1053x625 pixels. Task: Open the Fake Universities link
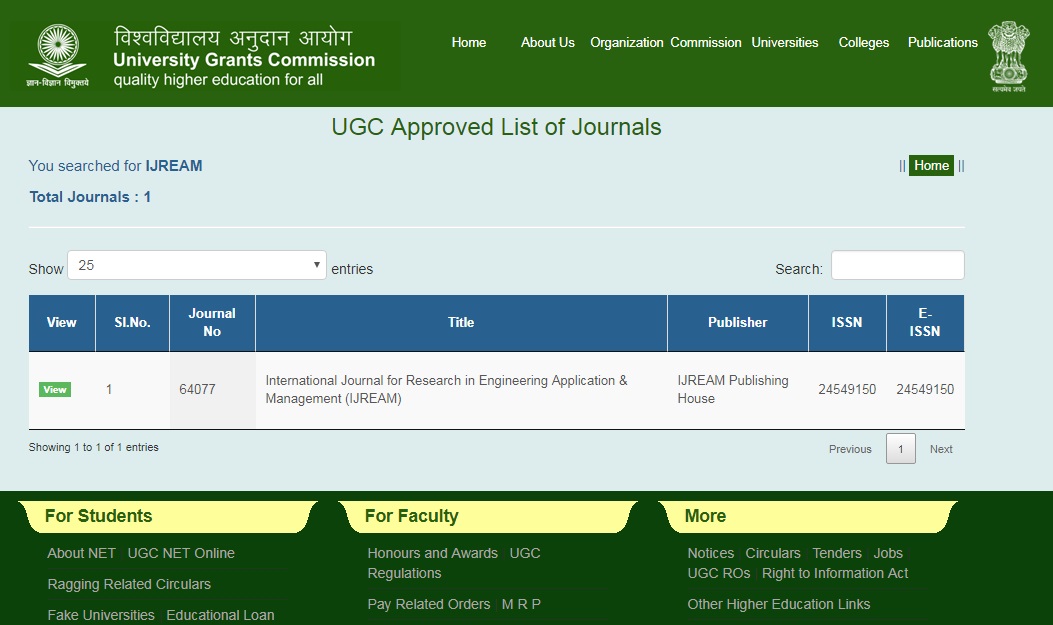click(100, 615)
